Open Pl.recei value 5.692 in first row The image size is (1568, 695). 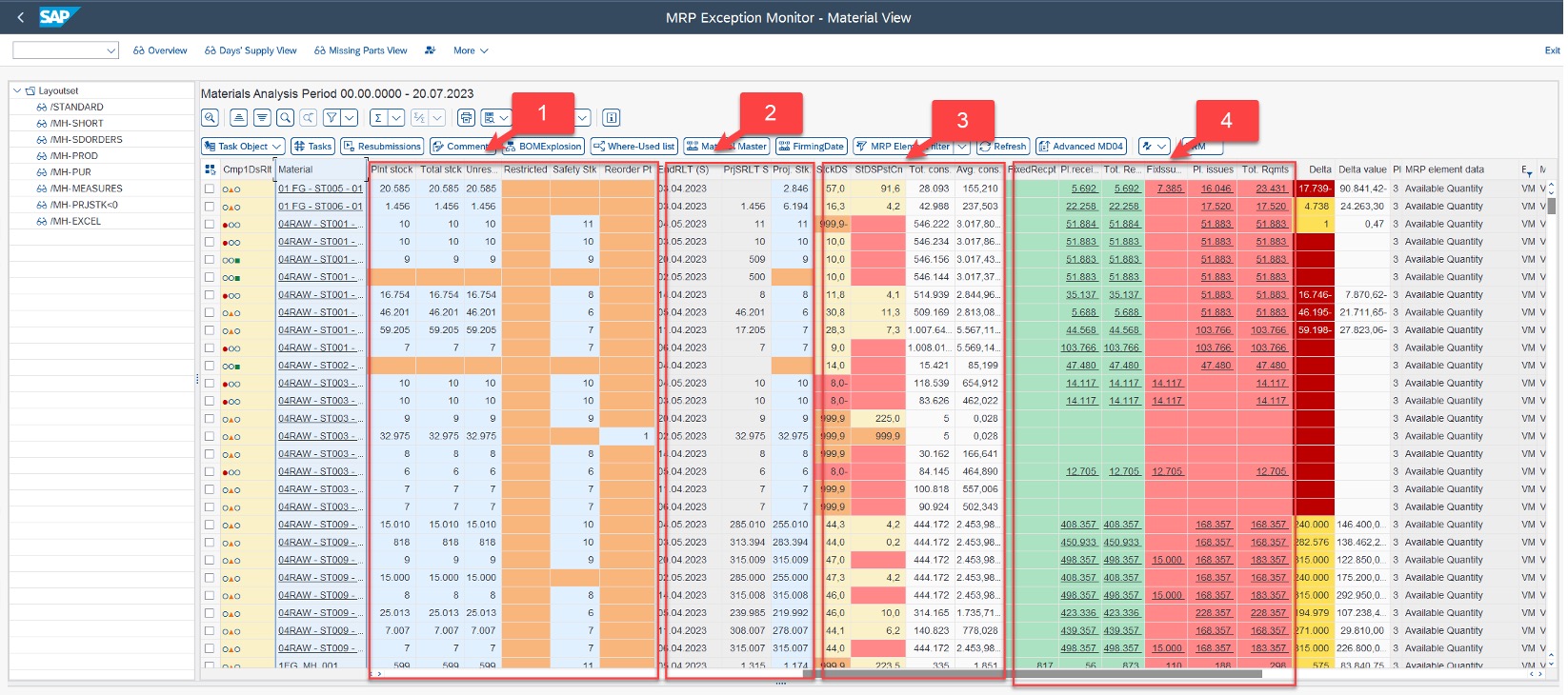pyautogui.click(x=1083, y=189)
